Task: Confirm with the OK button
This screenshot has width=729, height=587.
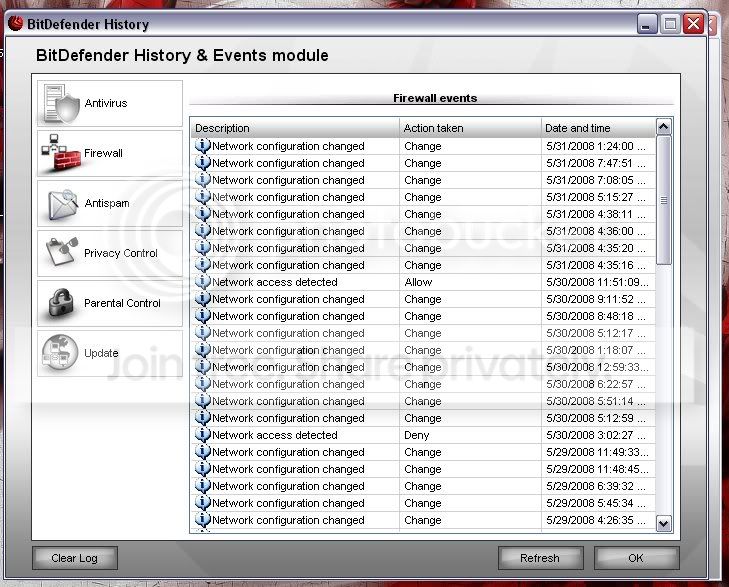Action: (636, 558)
